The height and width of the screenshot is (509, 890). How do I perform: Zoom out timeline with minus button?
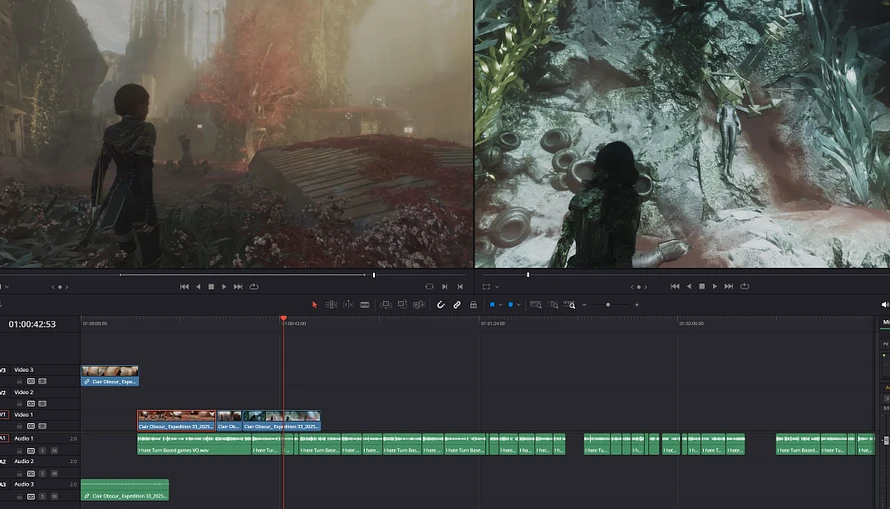(584, 305)
